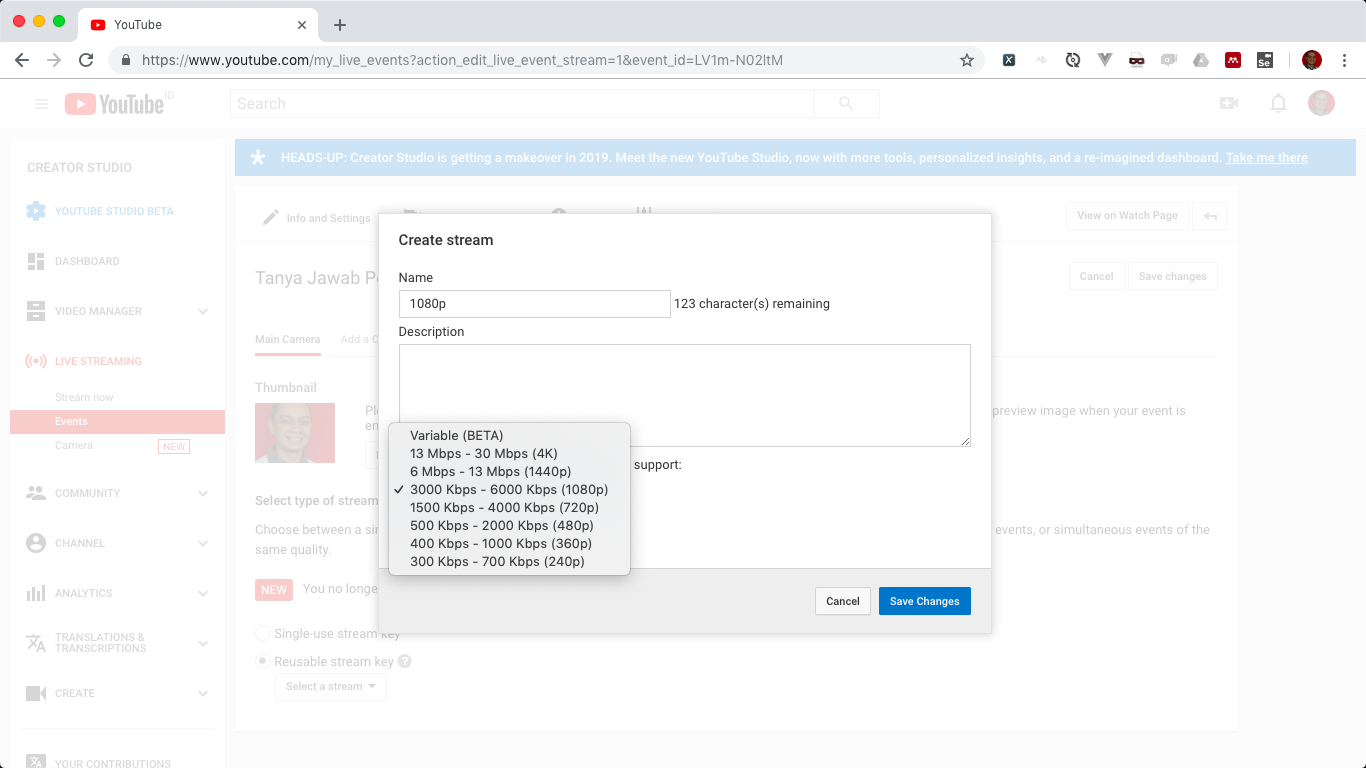Select Reusable stream key radio button

pos(263,661)
